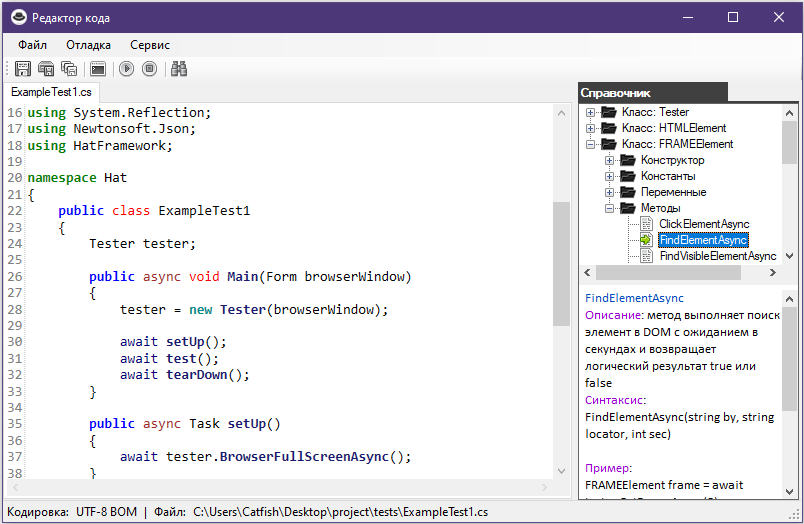Image resolution: width=804 pixels, height=524 pixels.
Task: Open the Отладка menu
Action: point(89,45)
